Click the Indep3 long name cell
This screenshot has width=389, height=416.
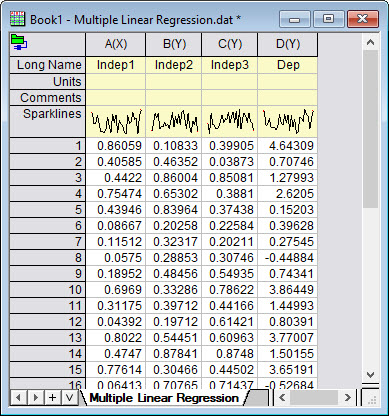click(x=230, y=65)
